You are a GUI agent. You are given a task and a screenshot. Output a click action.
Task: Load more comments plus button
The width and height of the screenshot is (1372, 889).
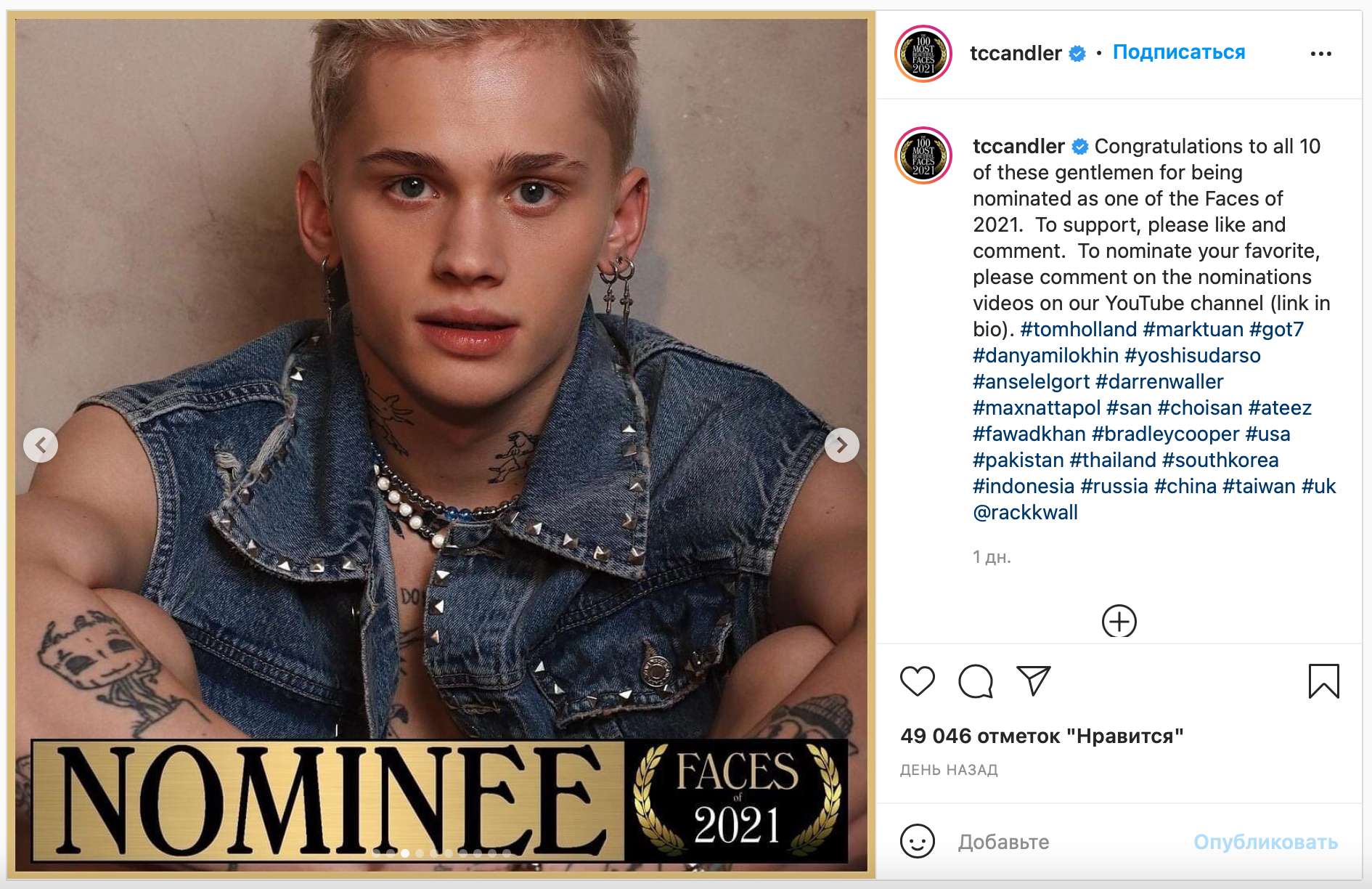point(1119,622)
